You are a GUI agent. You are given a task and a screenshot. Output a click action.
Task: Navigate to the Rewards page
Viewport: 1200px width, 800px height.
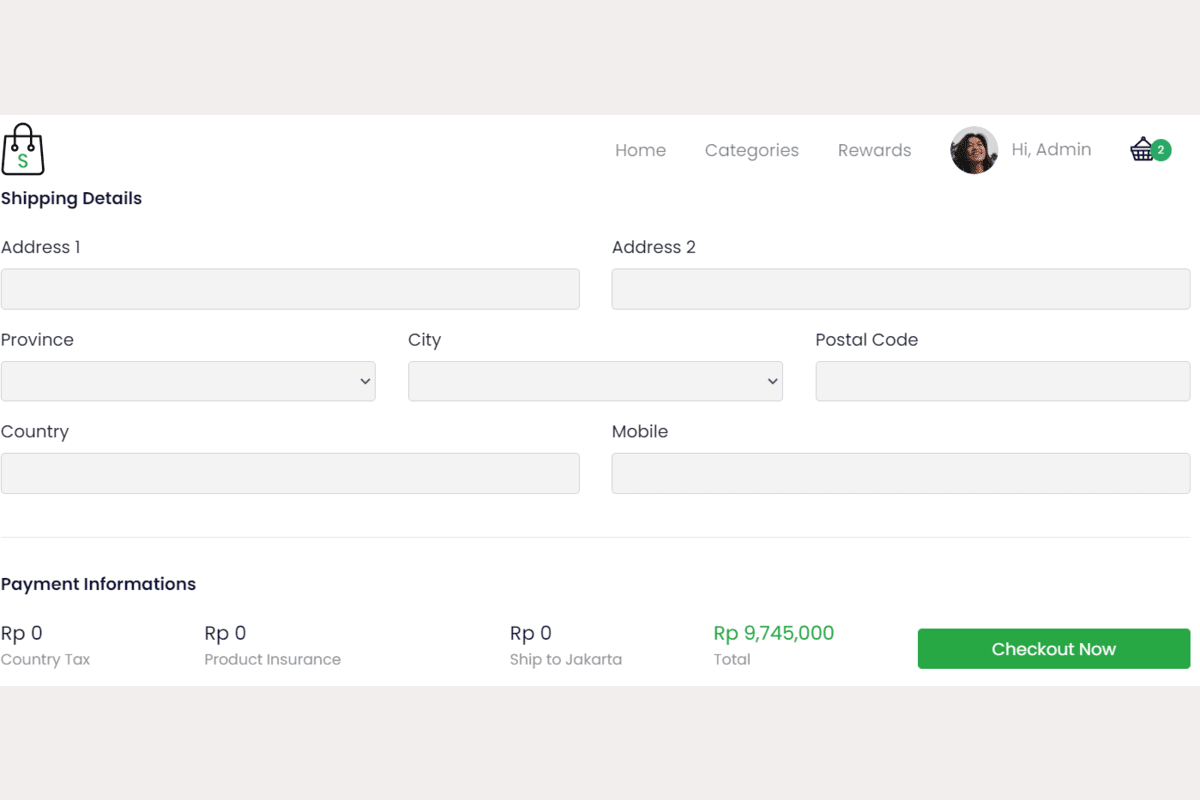(874, 150)
